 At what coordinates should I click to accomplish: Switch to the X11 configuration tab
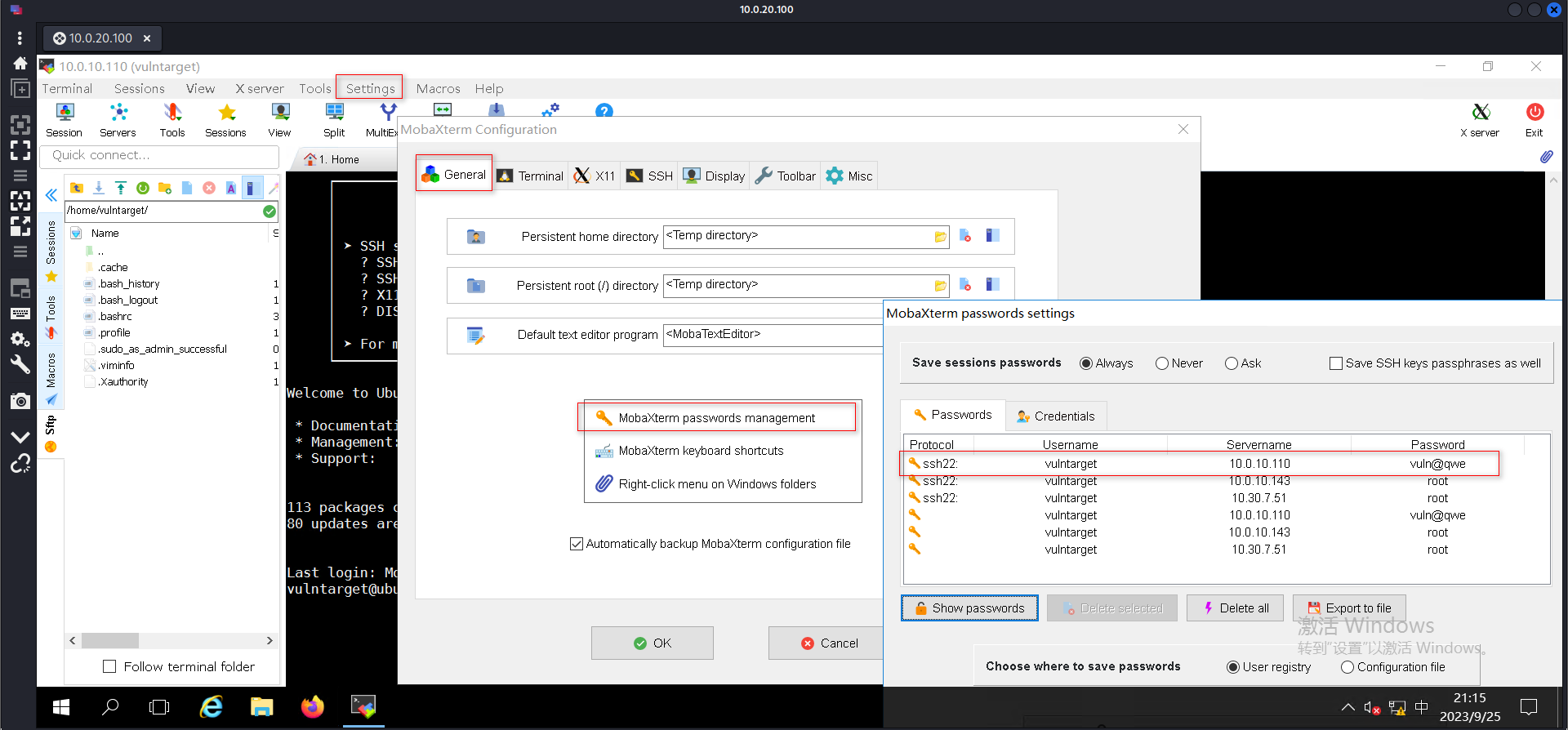pyautogui.click(x=595, y=176)
